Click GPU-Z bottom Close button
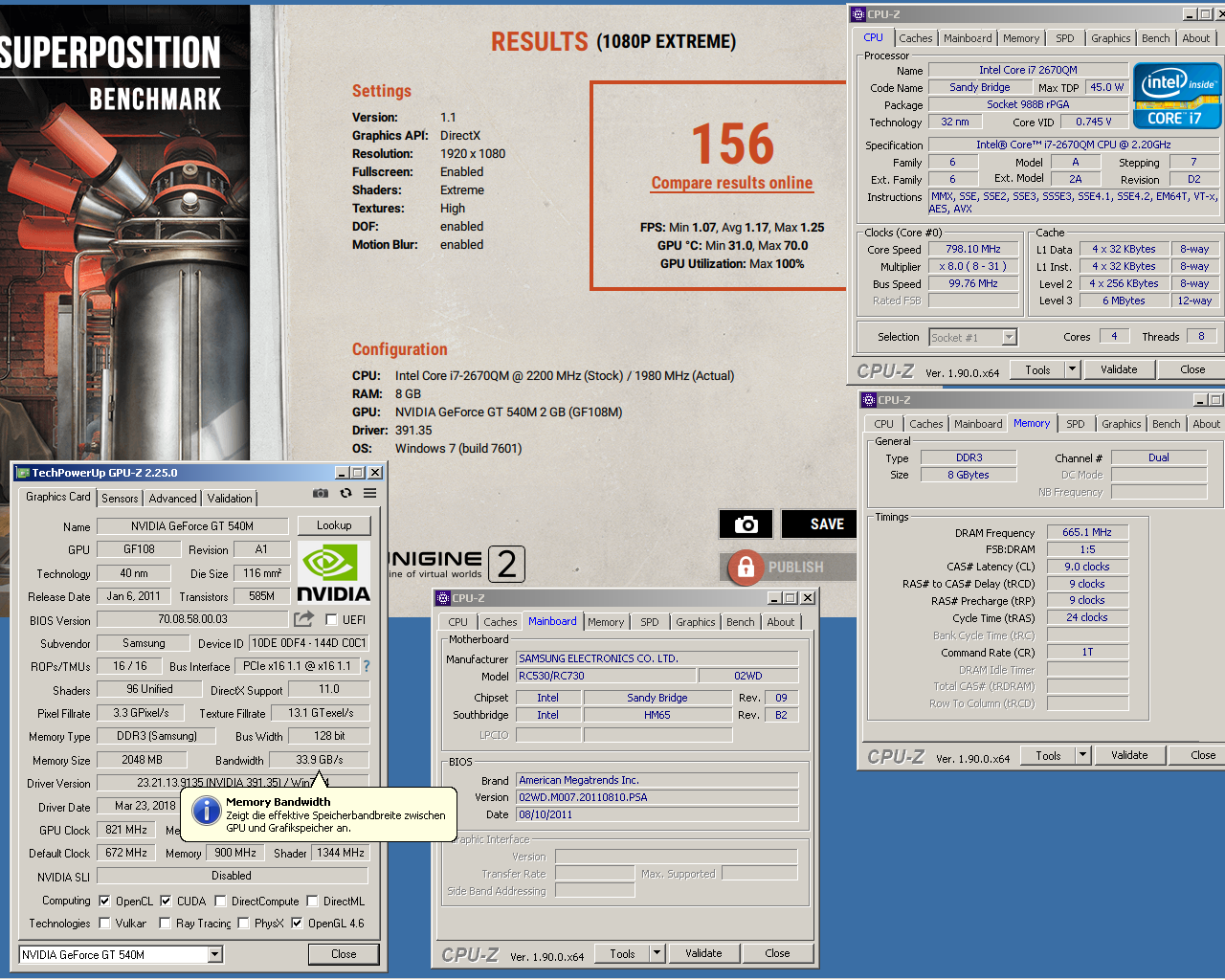1225x980 pixels. coord(344,954)
